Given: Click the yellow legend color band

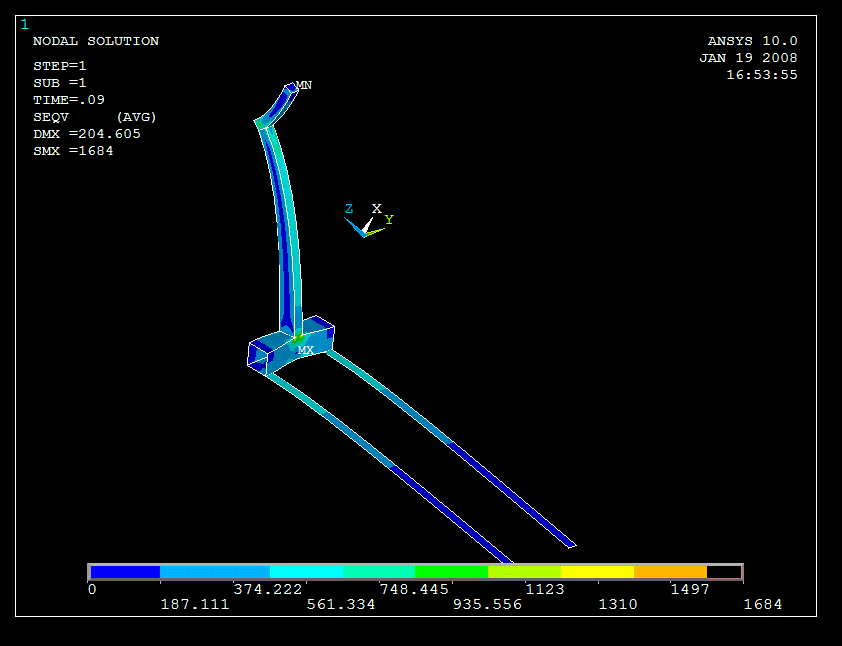Looking at the screenshot, I should tap(598, 572).
